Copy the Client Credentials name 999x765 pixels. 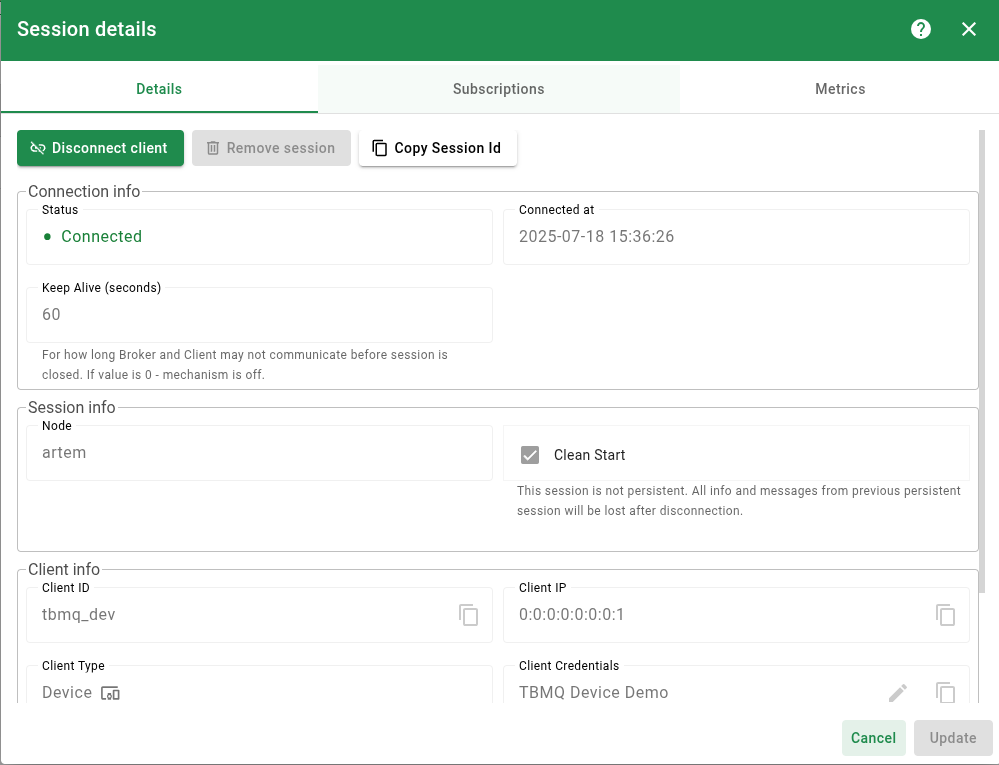click(x=946, y=692)
